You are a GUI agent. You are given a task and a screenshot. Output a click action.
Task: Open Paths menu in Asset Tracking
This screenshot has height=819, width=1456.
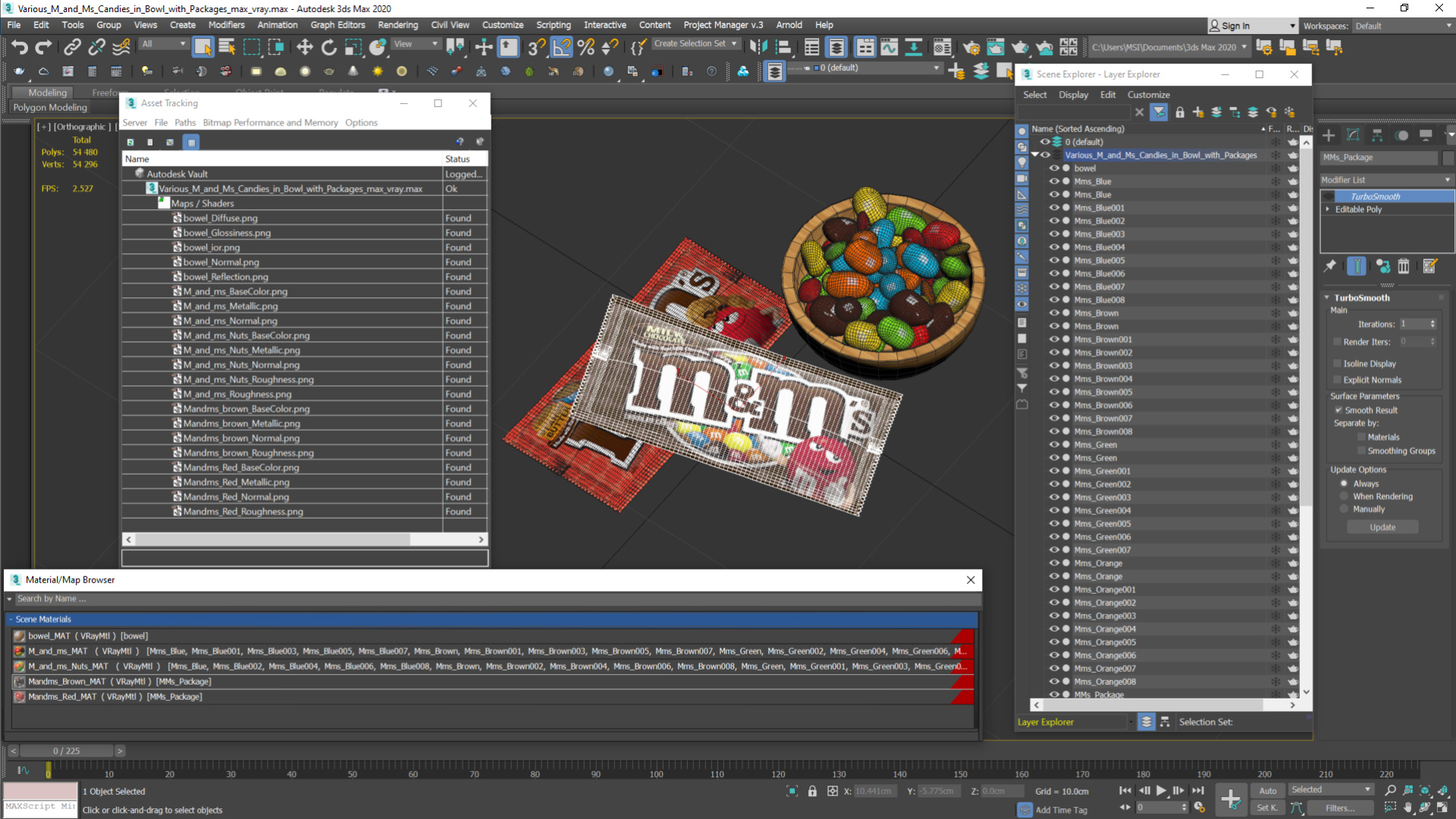pos(185,122)
